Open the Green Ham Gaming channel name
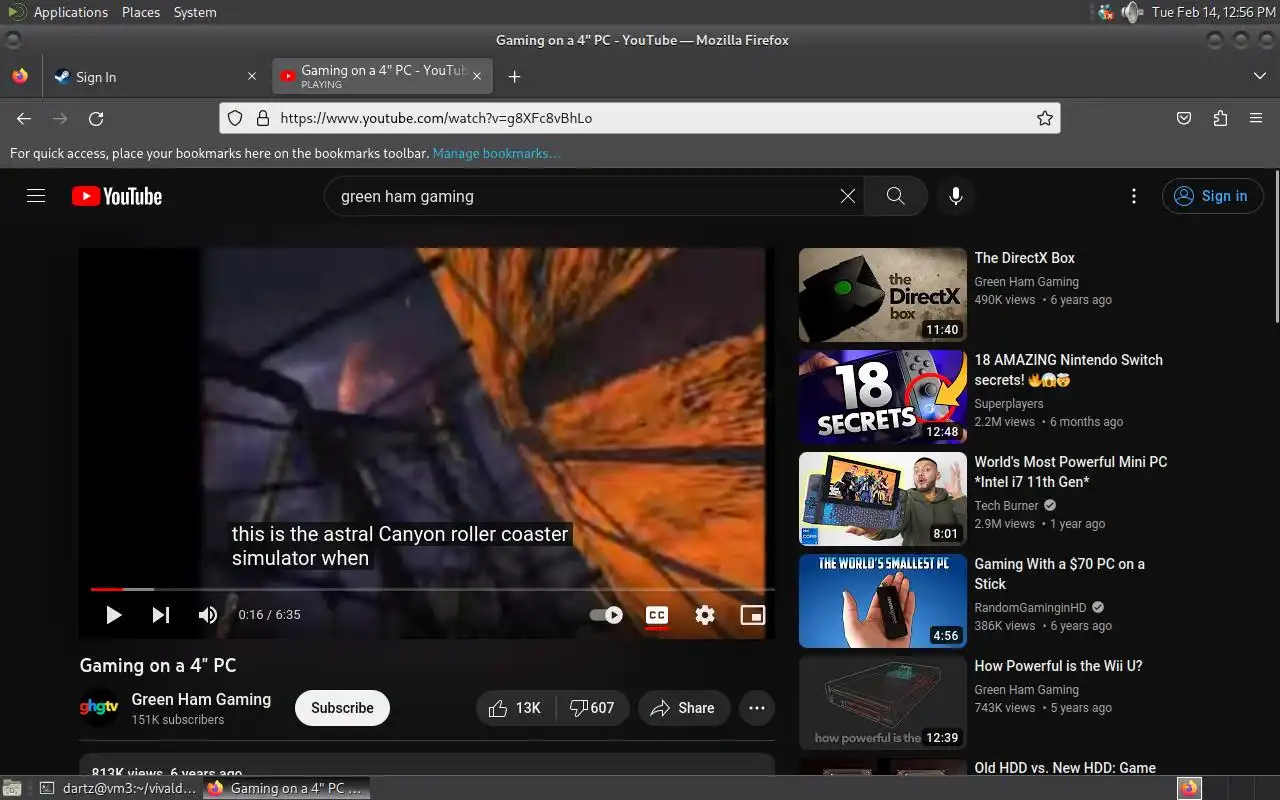 coord(201,699)
